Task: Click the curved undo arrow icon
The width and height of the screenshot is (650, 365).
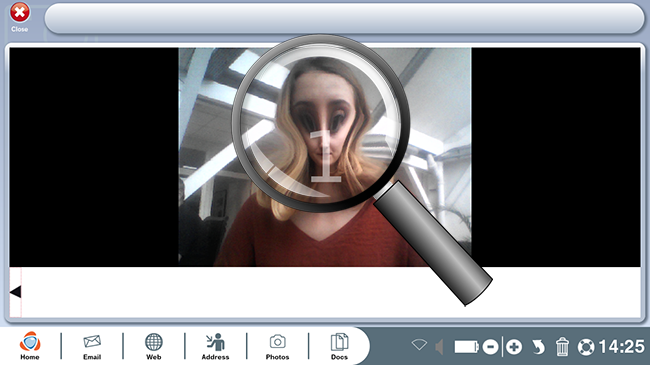Action: (x=538, y=347)
